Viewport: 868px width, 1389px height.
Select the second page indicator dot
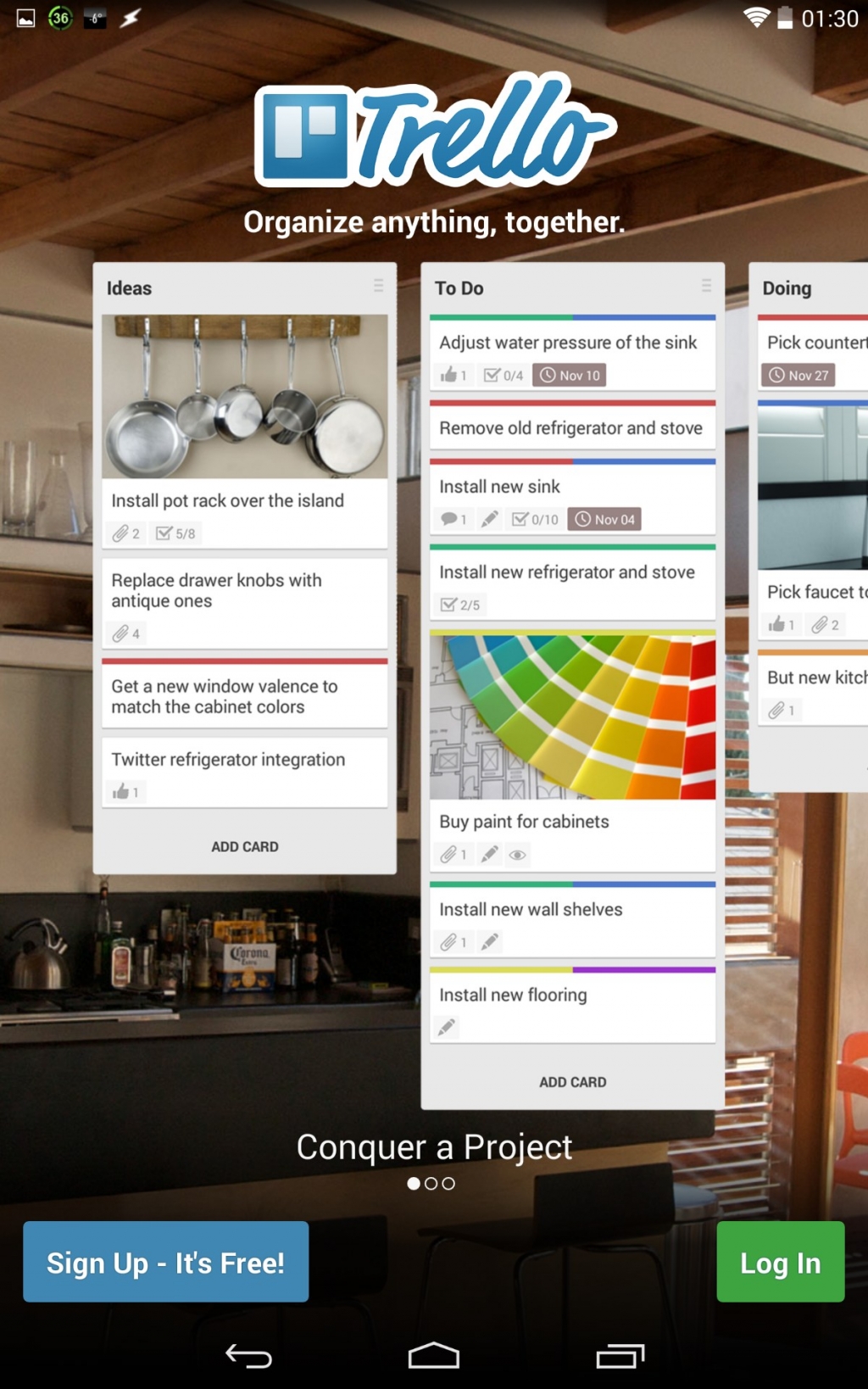pos(431,1183)
